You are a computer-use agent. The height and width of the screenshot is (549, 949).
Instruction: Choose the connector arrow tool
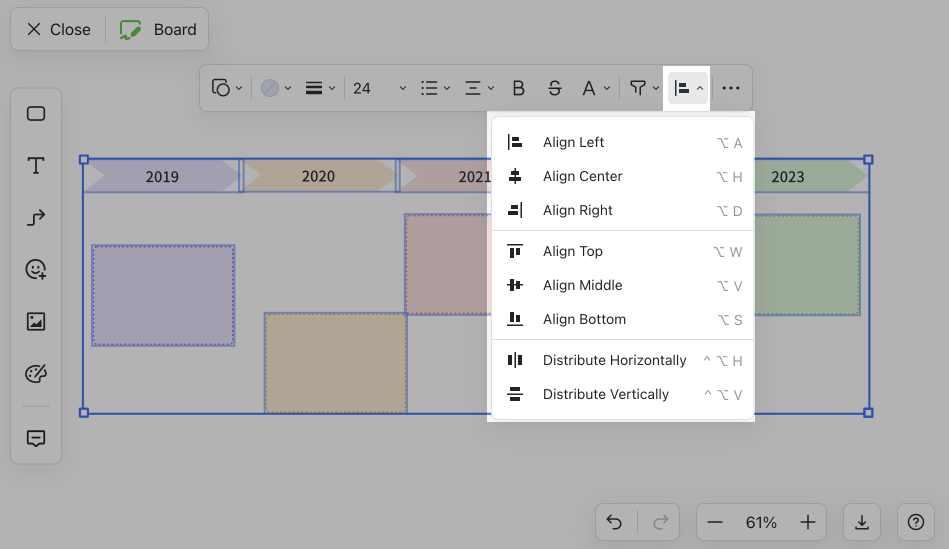(36, 218)
